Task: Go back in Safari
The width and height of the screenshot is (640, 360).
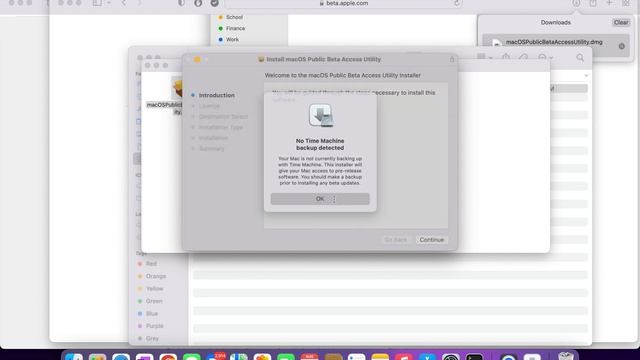Action: coord(124,3)
